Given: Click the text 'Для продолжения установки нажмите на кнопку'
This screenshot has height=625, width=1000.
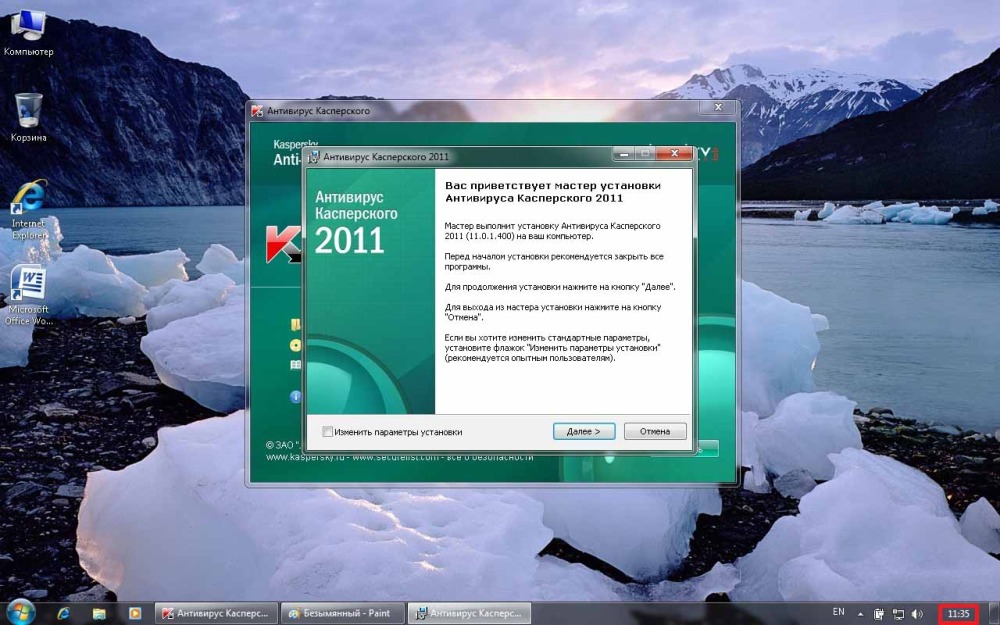Looking at the screenshot, I should click(540, 287).
